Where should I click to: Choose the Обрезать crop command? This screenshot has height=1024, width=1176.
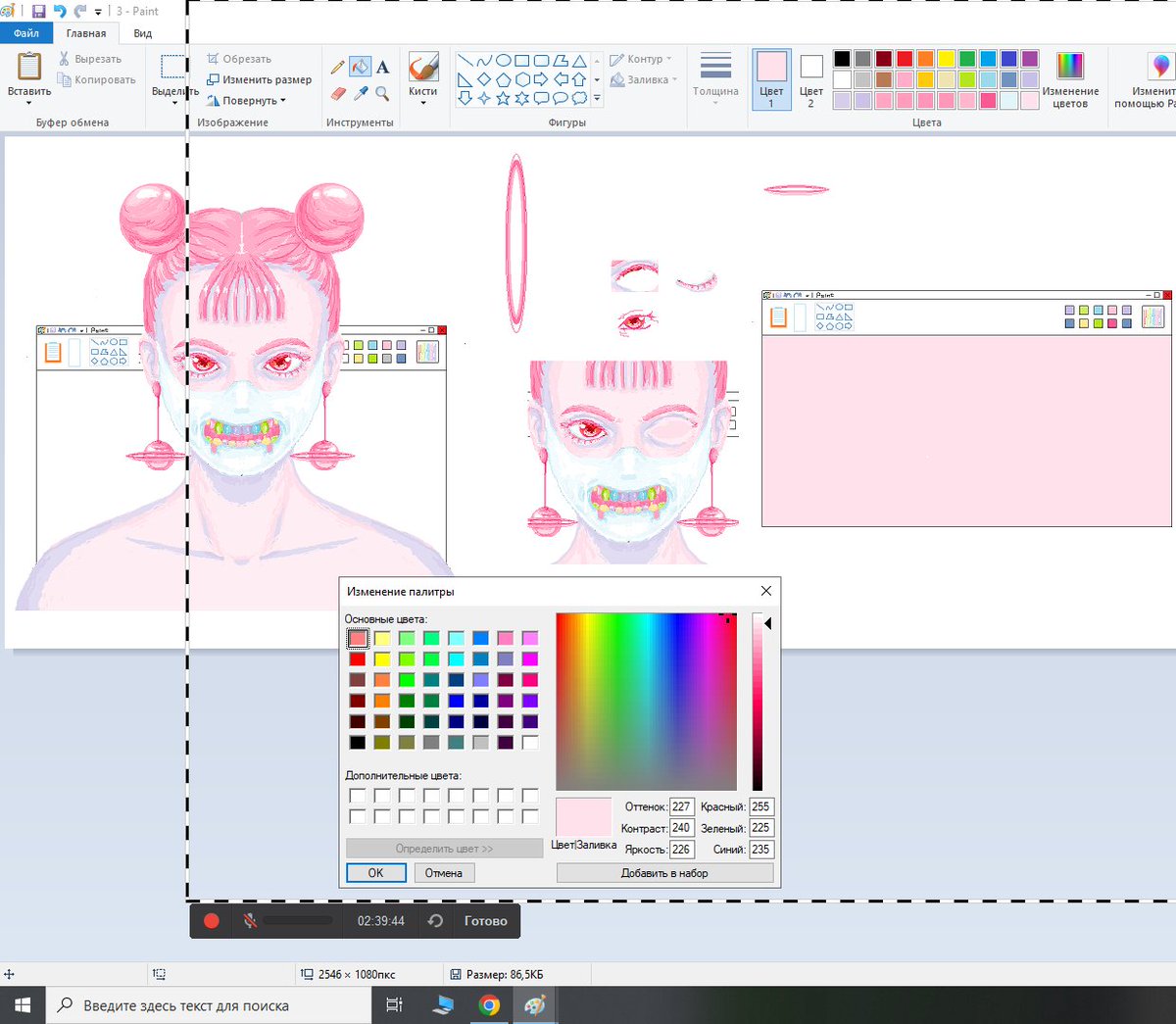pyautogui.click(x=239, y=59)
